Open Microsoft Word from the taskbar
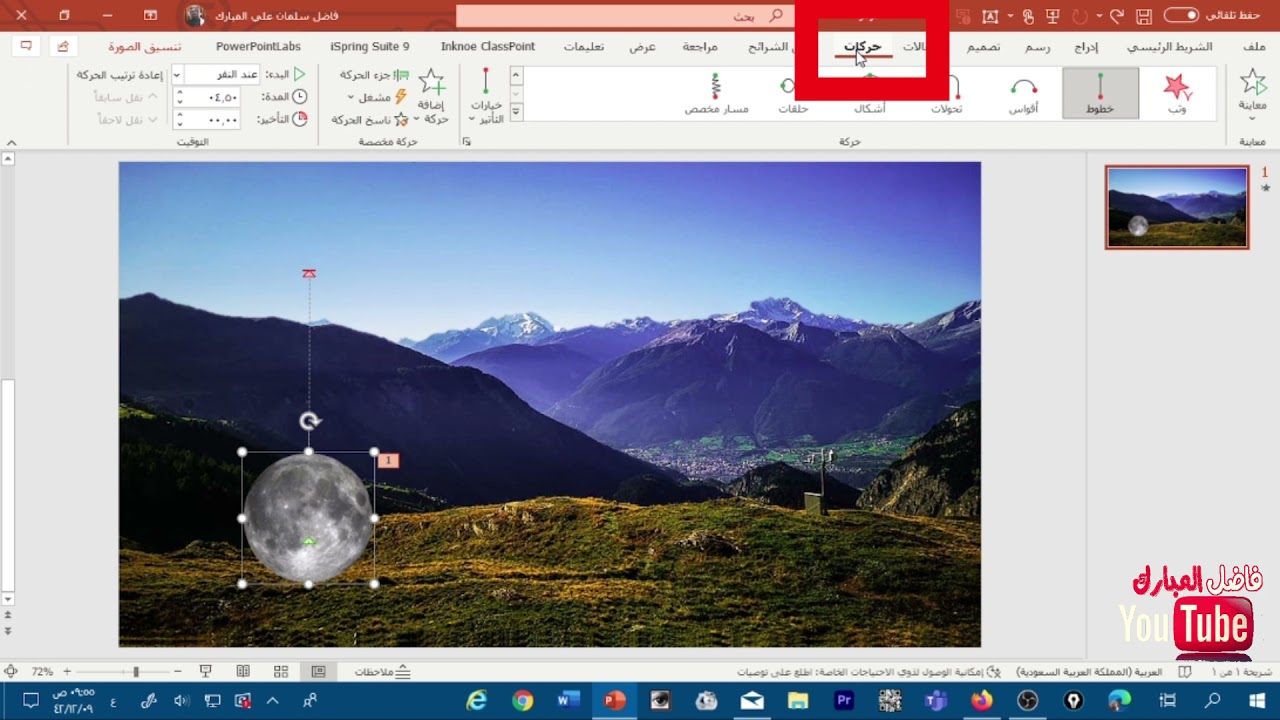This screenshot has height=720, width=1280. tap(569, 701)
